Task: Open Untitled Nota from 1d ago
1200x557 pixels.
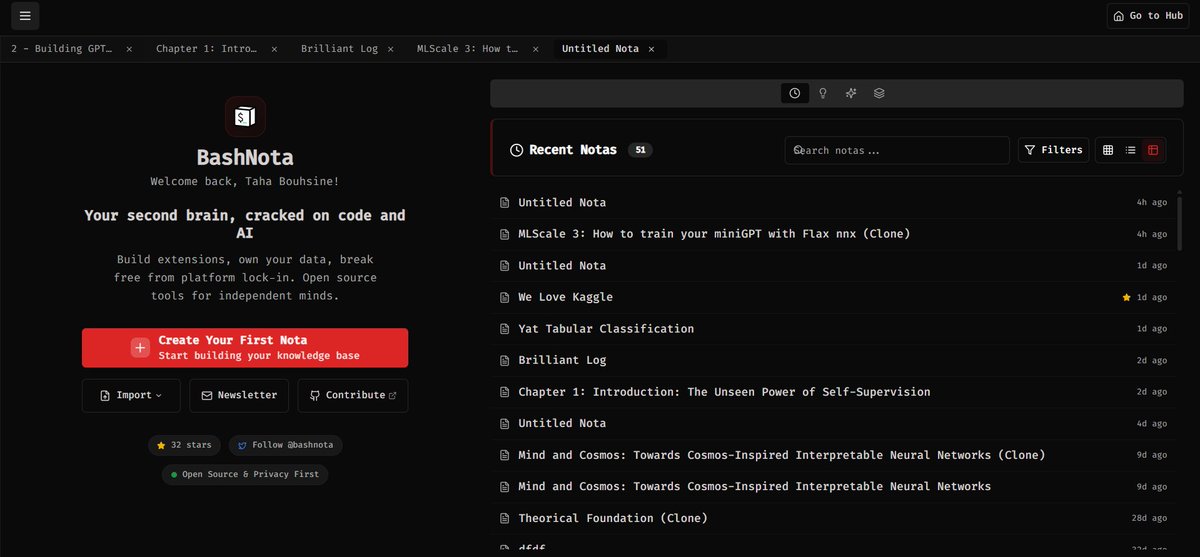Action: [x=833, y=266]
